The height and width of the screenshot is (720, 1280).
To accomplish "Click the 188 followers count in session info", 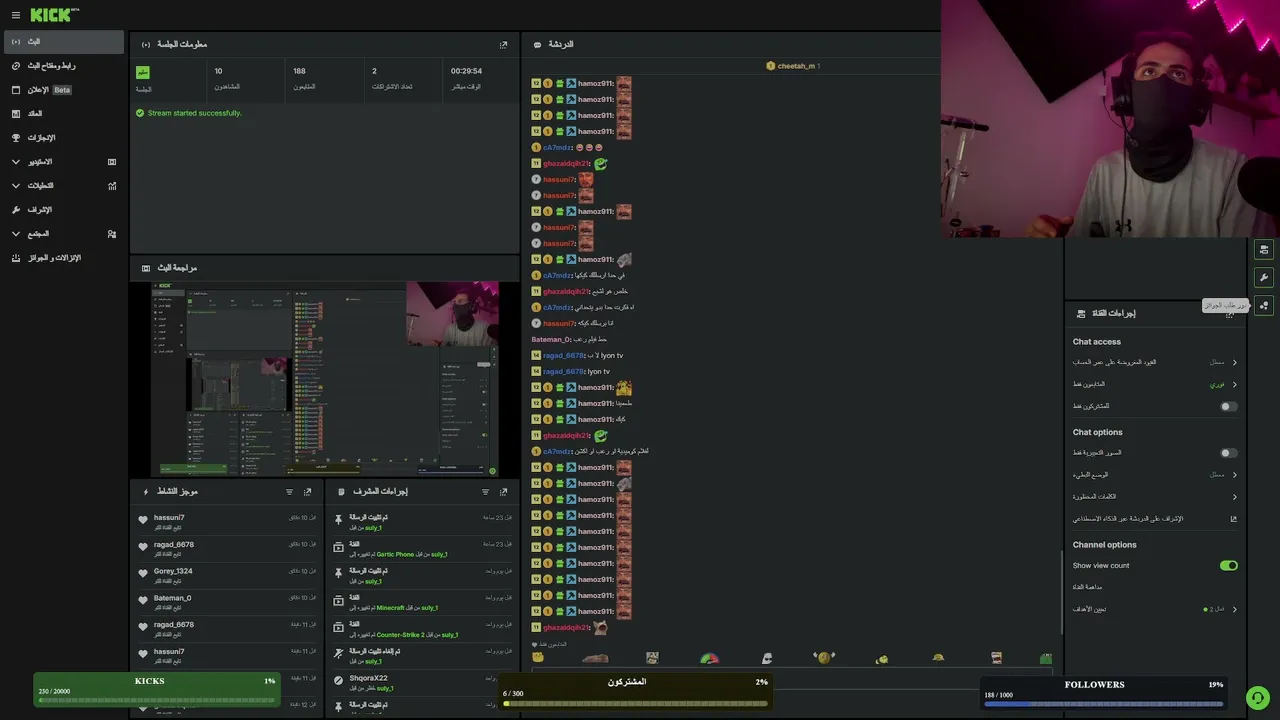I will click(299, 71).
